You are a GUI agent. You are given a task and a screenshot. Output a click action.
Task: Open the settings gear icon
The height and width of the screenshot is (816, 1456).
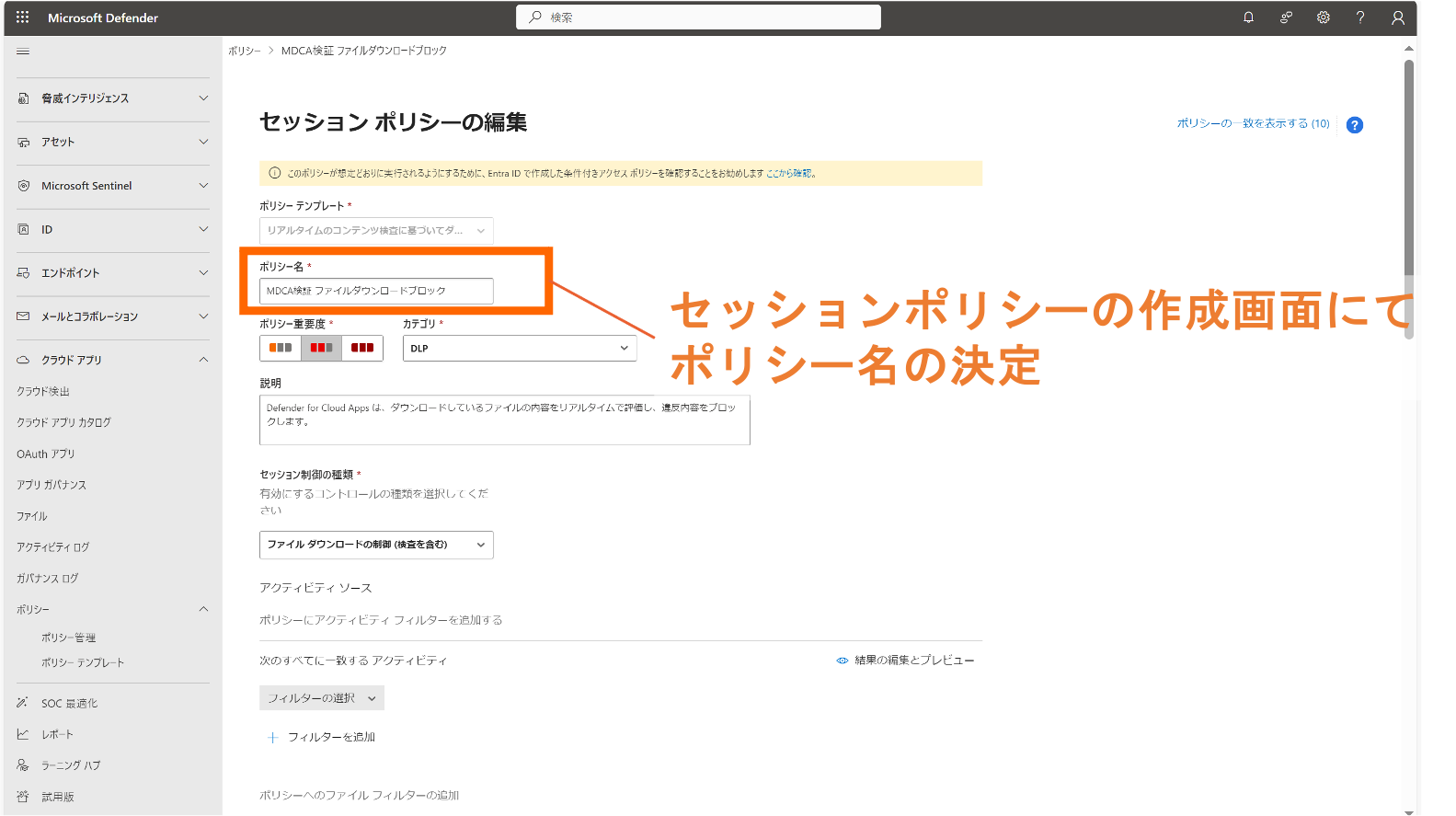pyautogui.click(x=1323, y=17)
